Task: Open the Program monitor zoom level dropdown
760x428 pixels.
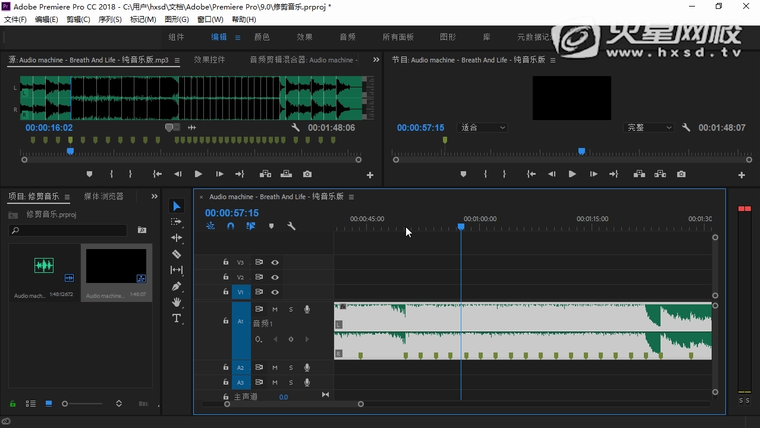Action: click(483, 128)
